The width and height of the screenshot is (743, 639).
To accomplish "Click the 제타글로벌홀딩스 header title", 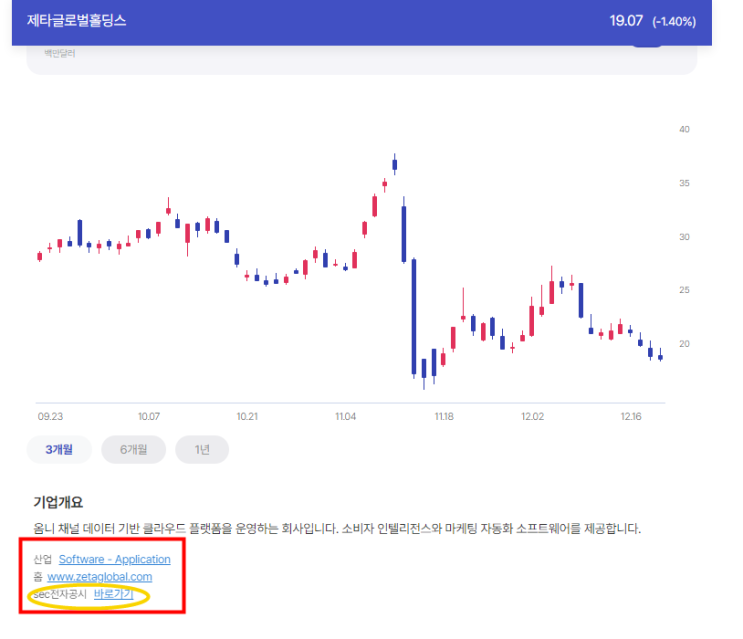I will pos(76,21).
